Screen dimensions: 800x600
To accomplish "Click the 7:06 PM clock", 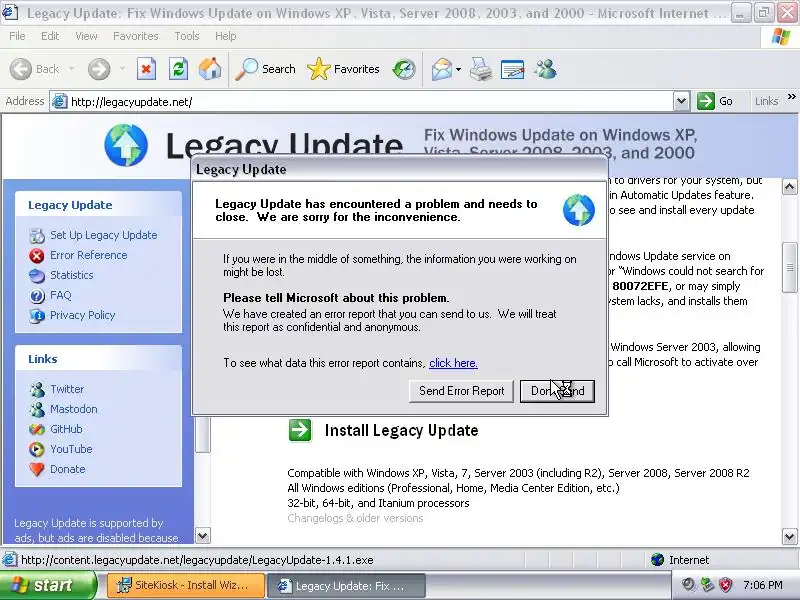I will tap(763, 585).
